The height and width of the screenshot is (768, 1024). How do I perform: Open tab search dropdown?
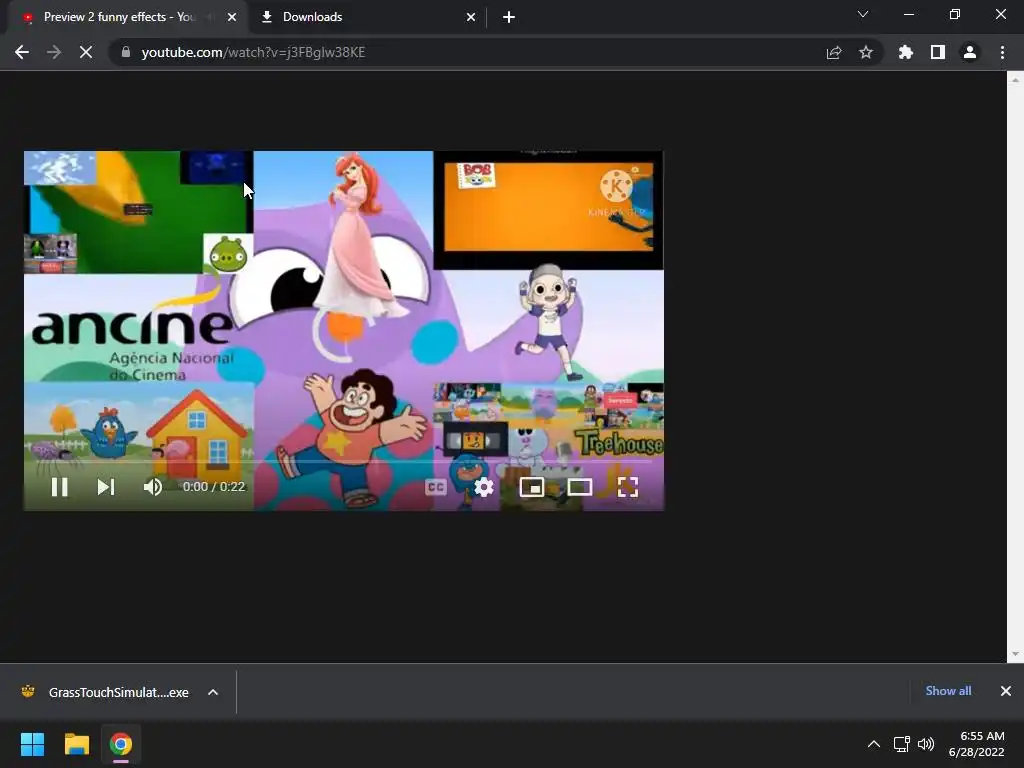863,14
